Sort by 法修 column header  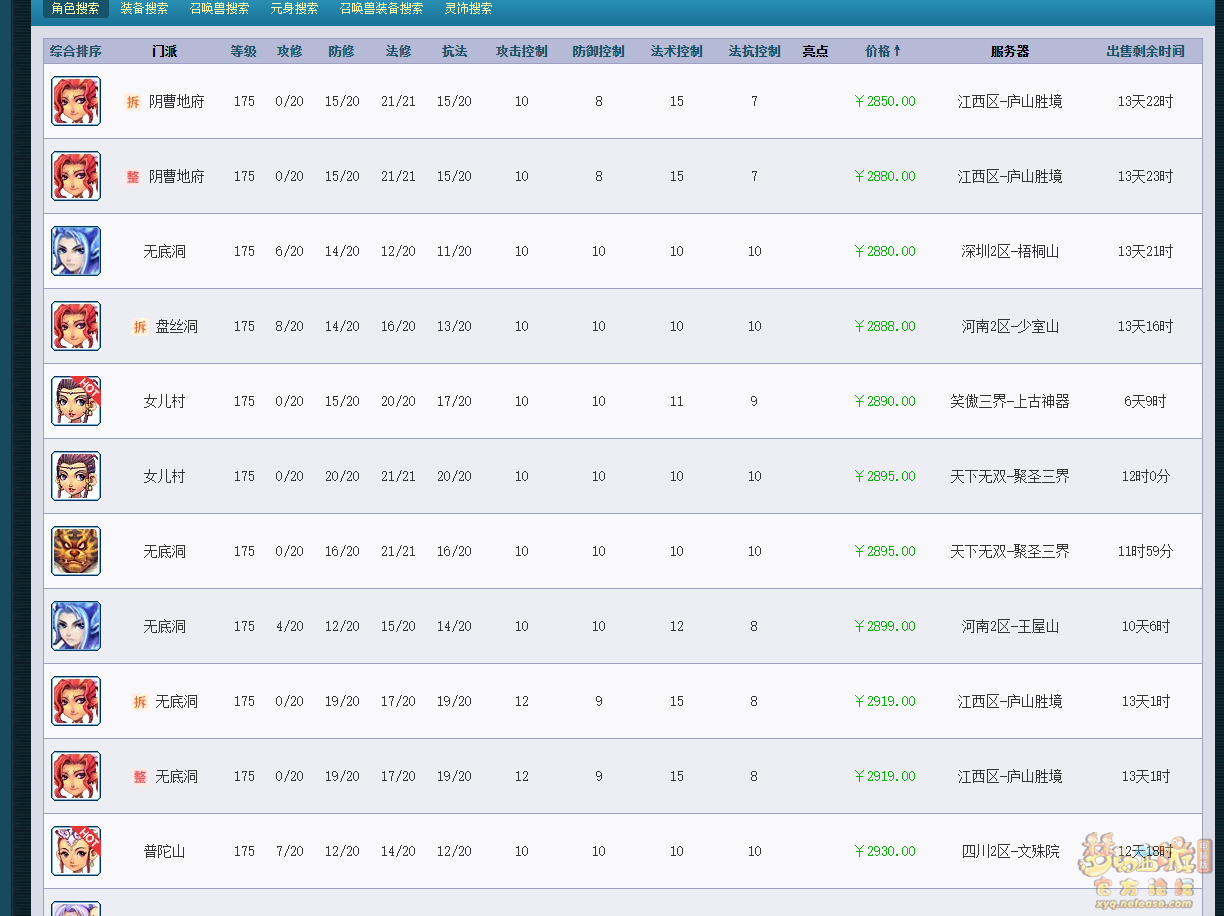coord(398,51)
